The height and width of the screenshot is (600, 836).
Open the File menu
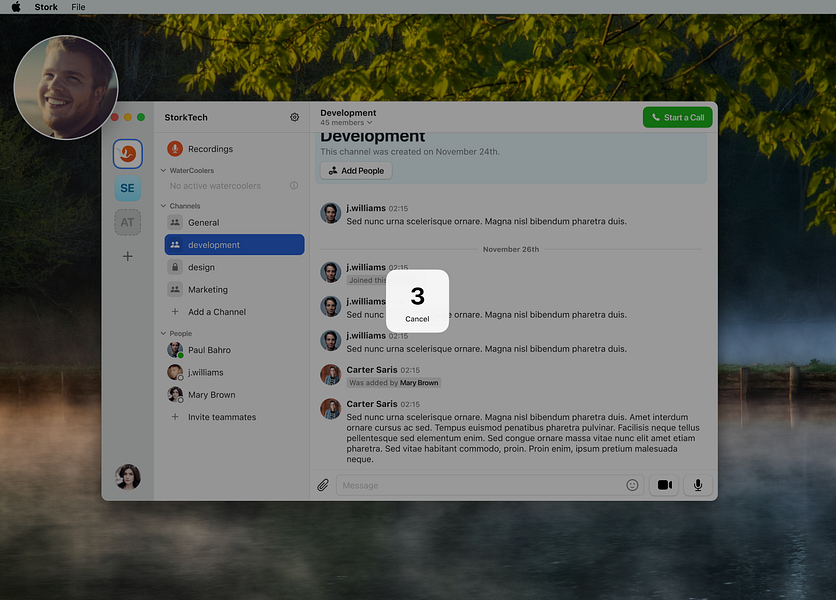[x=78, y=7]
